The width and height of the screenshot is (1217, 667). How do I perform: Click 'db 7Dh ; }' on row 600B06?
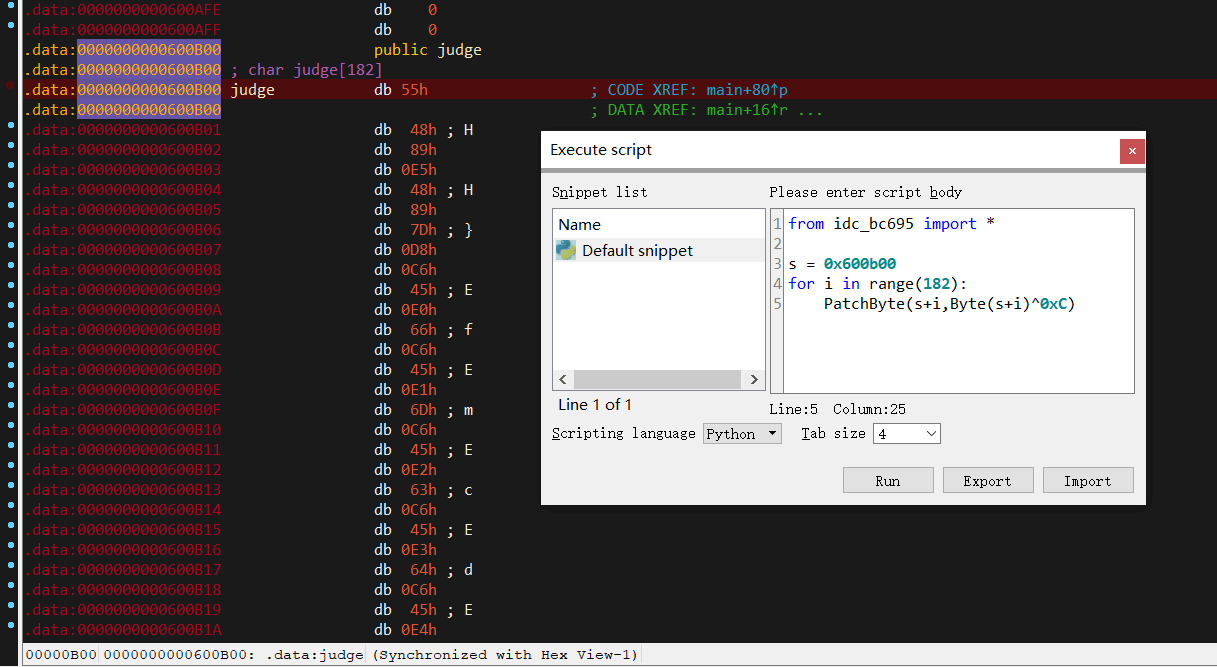[424, 230]
